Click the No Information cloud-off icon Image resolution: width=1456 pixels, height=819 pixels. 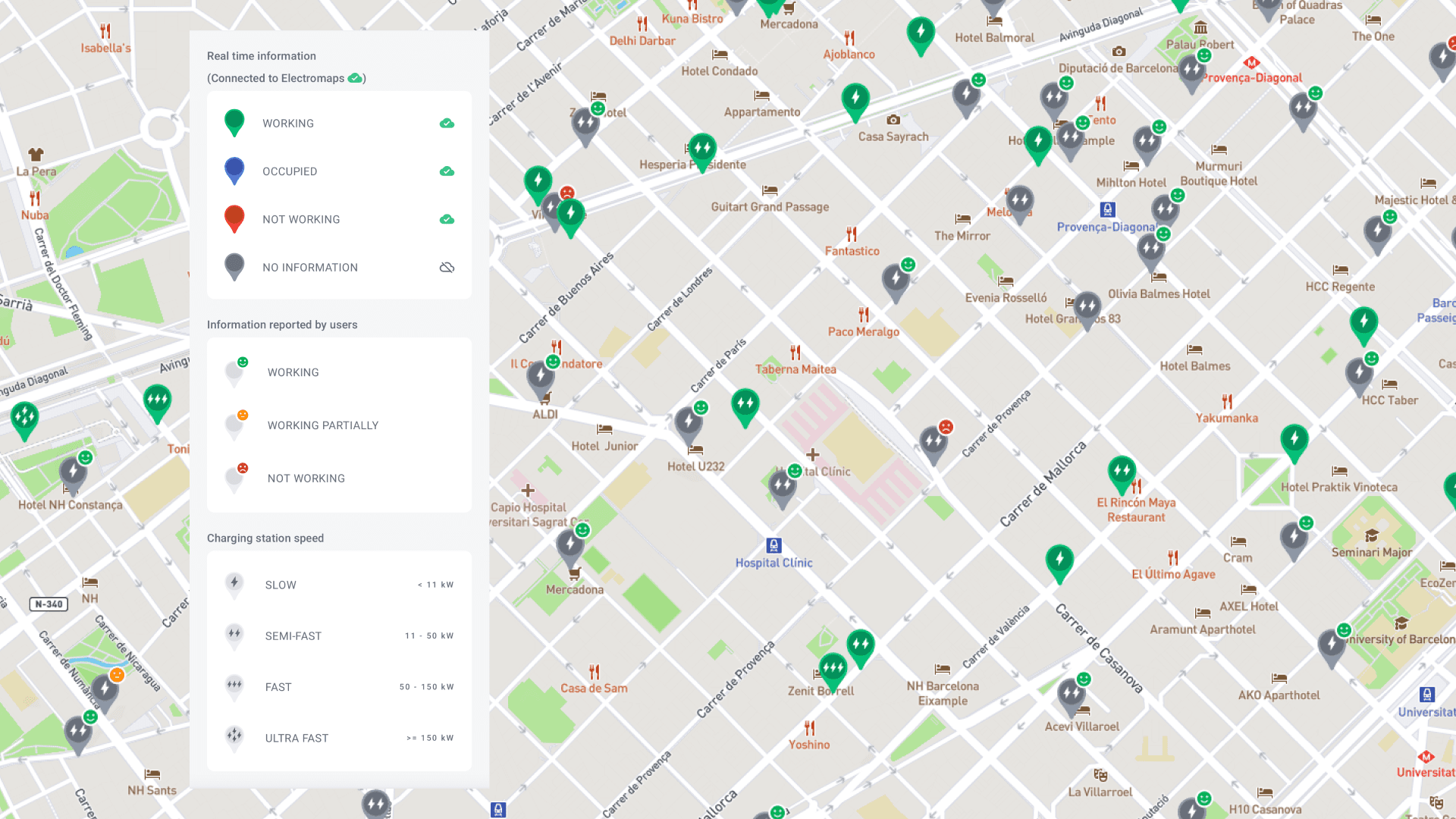tap(447, 268)
